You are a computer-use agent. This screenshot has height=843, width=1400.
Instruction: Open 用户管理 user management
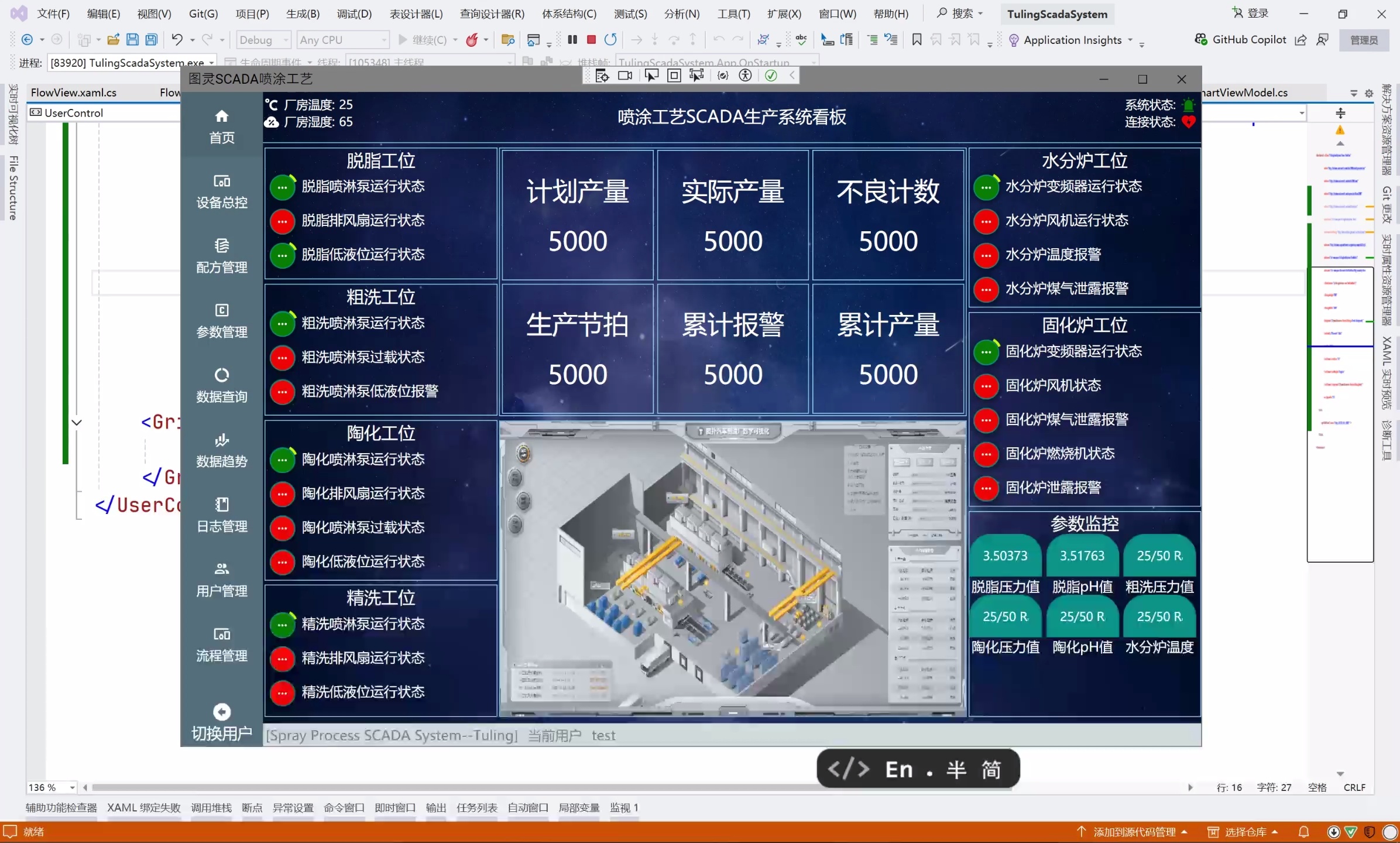click(x=222, y=580)
